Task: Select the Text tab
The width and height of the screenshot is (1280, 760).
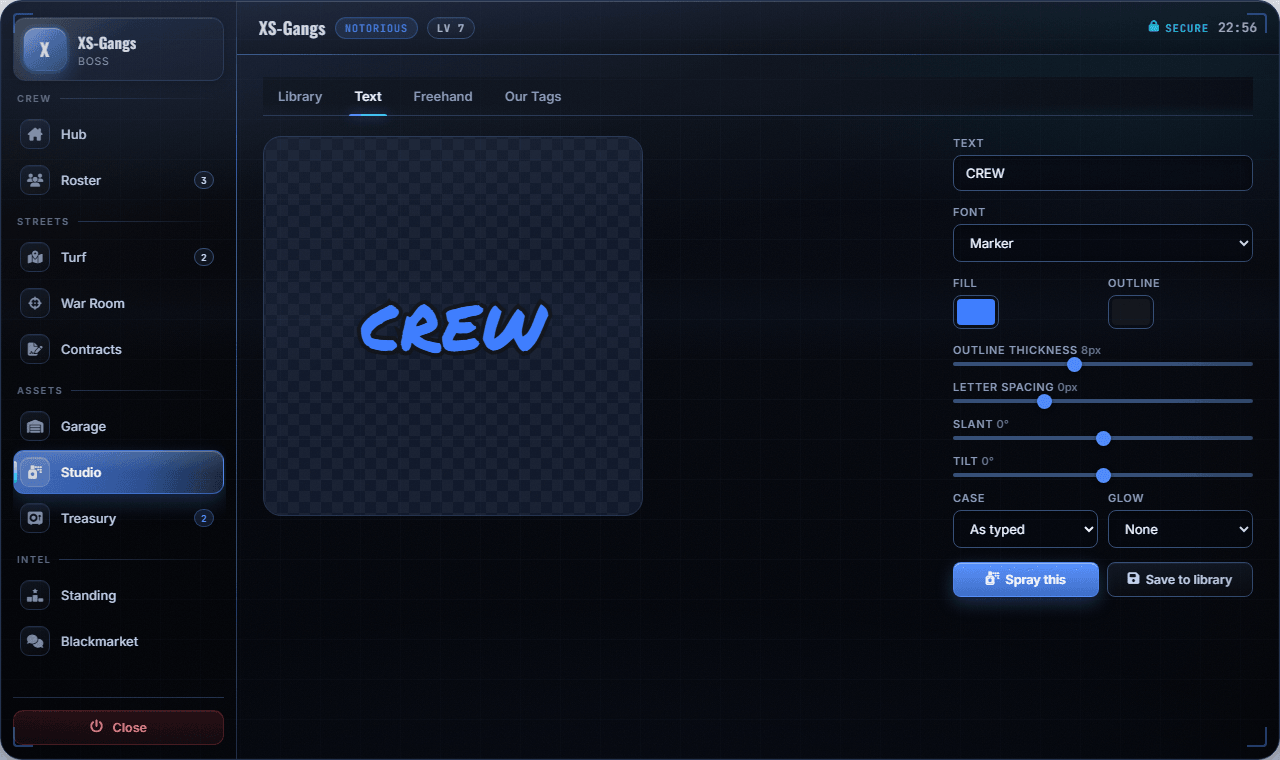Action: point(368,97)
